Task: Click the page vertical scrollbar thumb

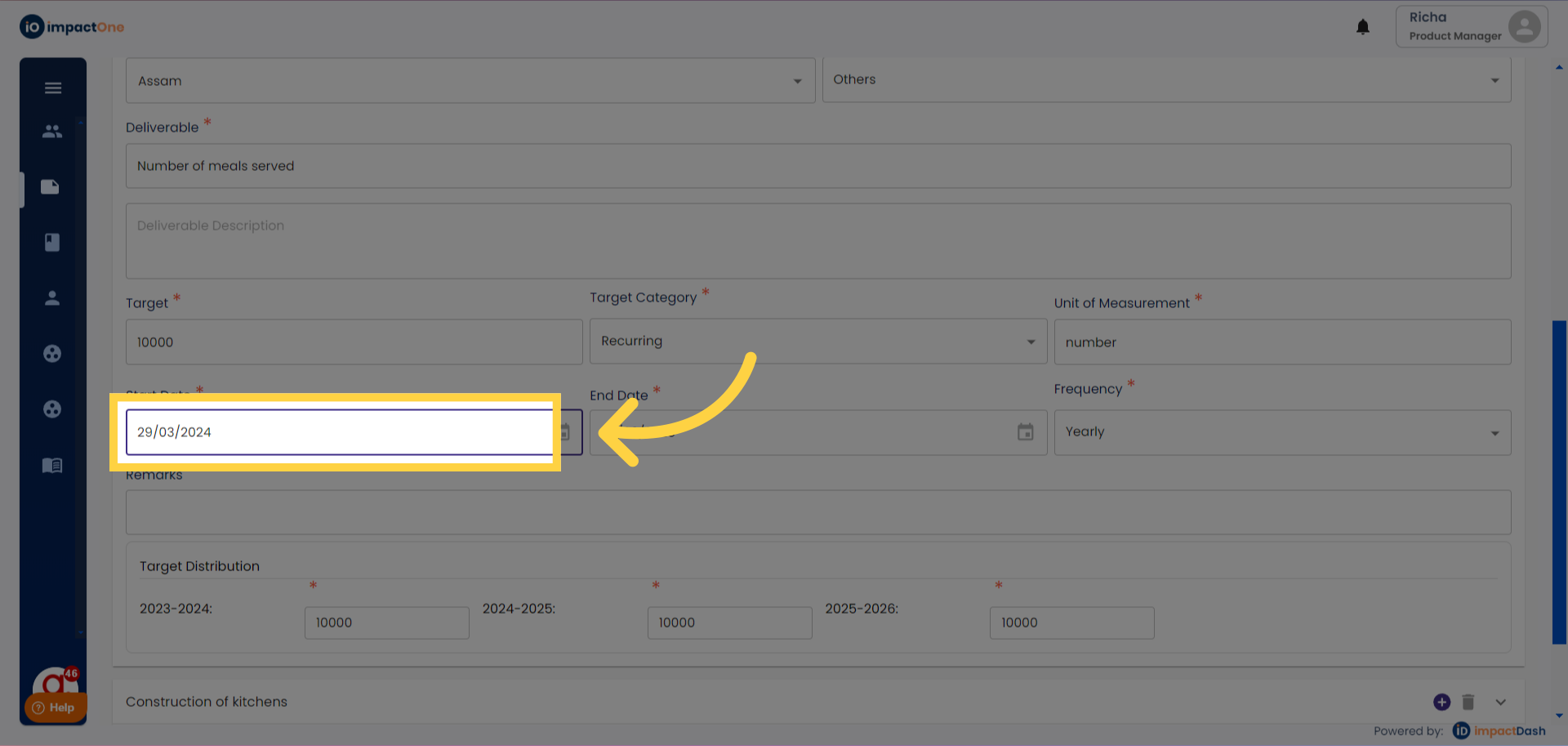Action: (1559, 482)
